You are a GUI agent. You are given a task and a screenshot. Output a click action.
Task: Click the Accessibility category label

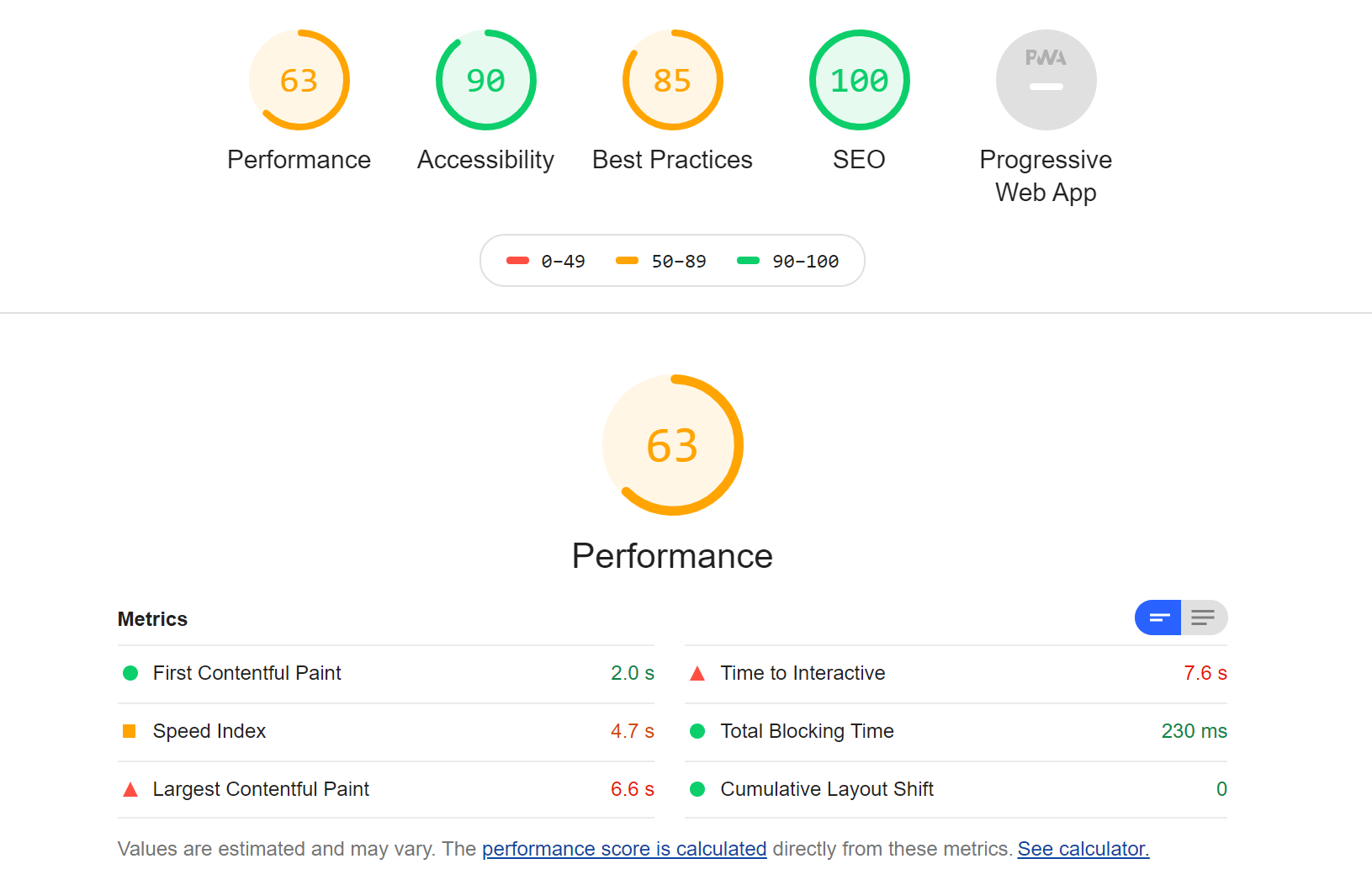[486, 160]
